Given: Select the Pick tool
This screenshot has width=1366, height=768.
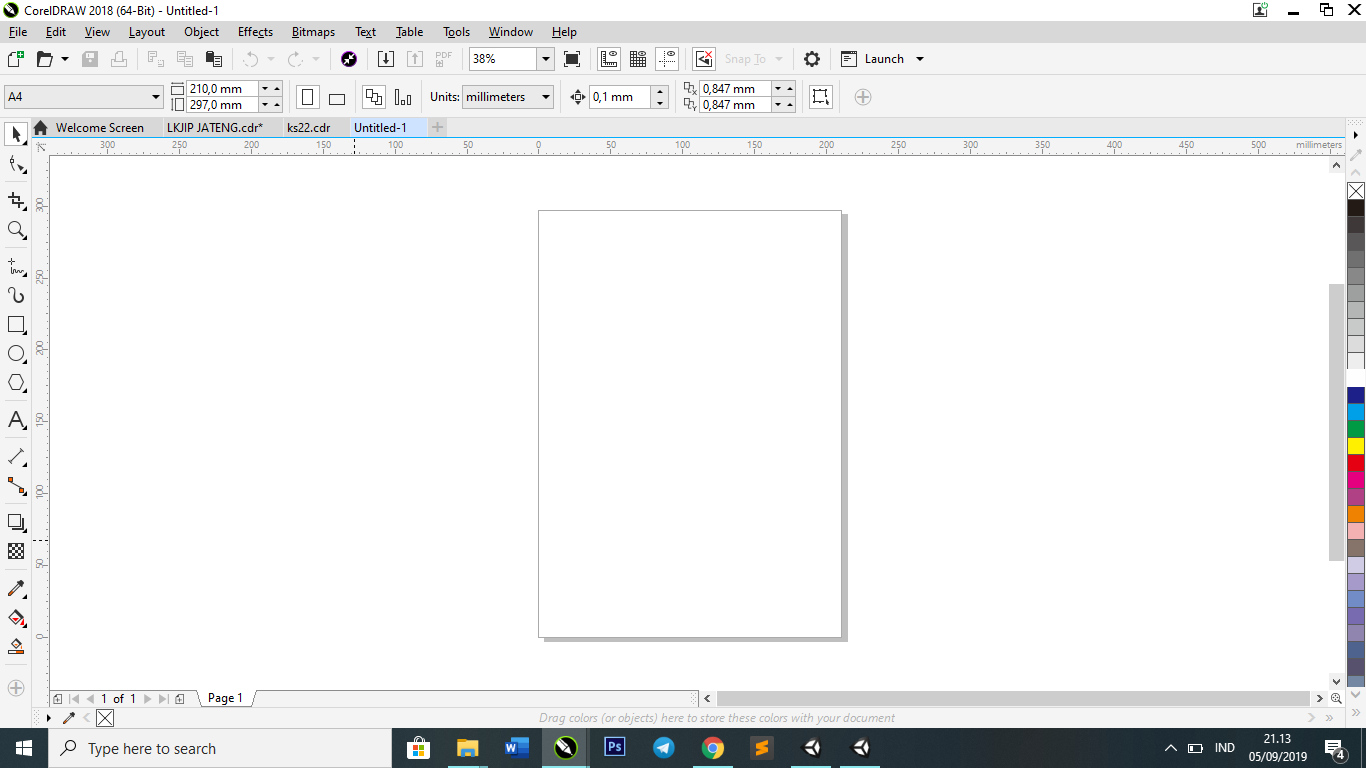Looking at the screenshot, I should click(x=16, y=134).
